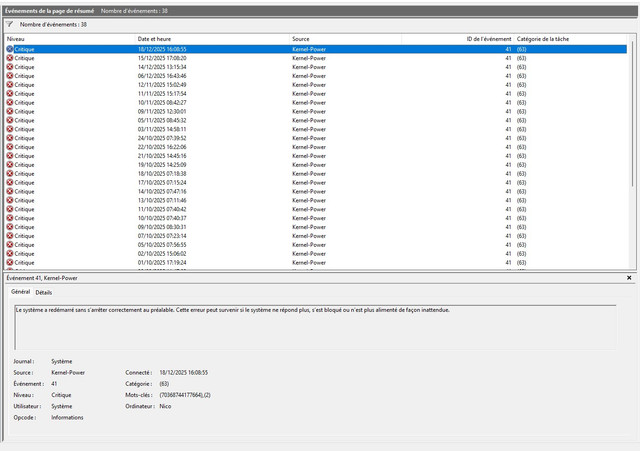Sort by Date et heure column

click(212, 39)
